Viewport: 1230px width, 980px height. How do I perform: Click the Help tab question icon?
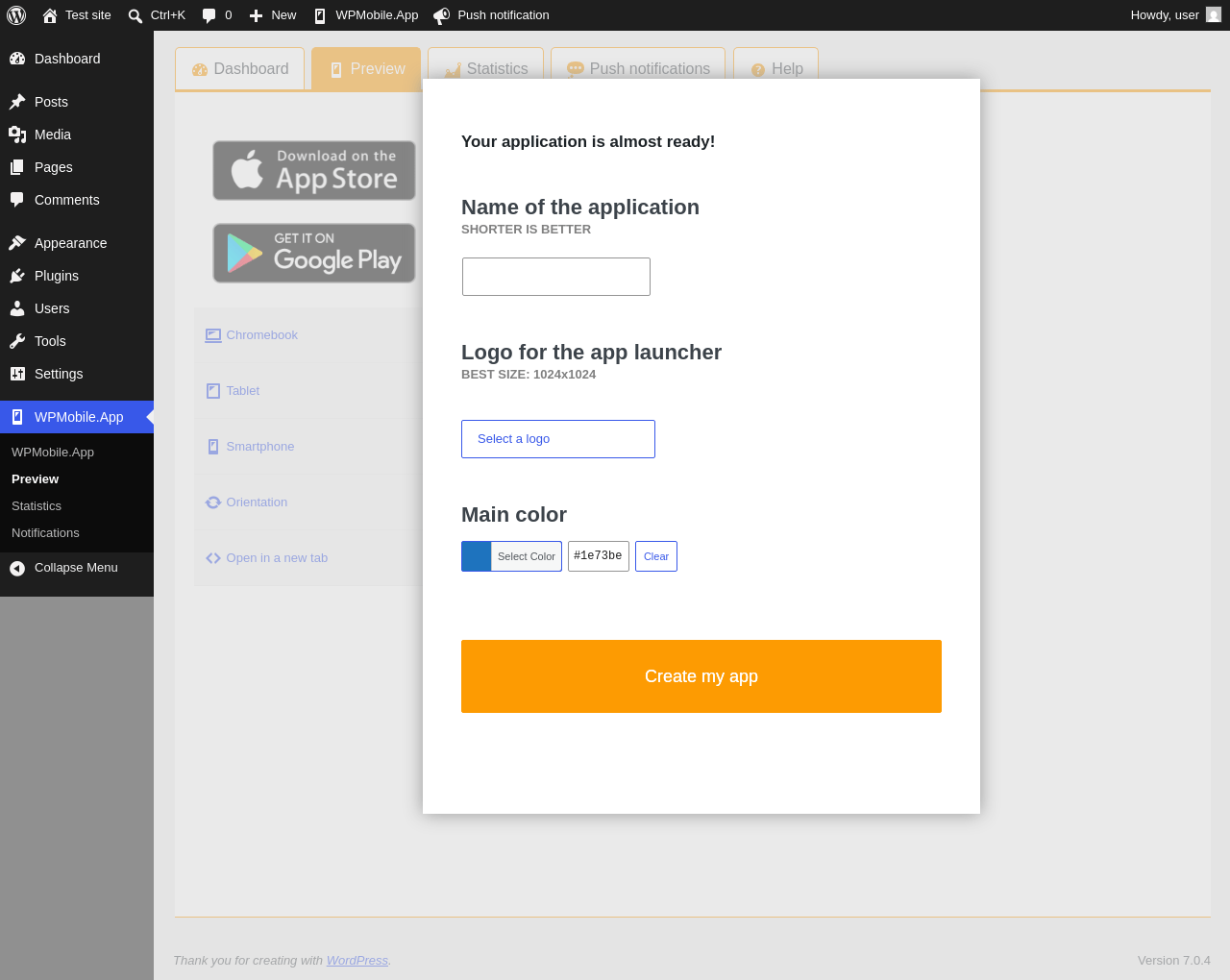(x=758, y=70)
